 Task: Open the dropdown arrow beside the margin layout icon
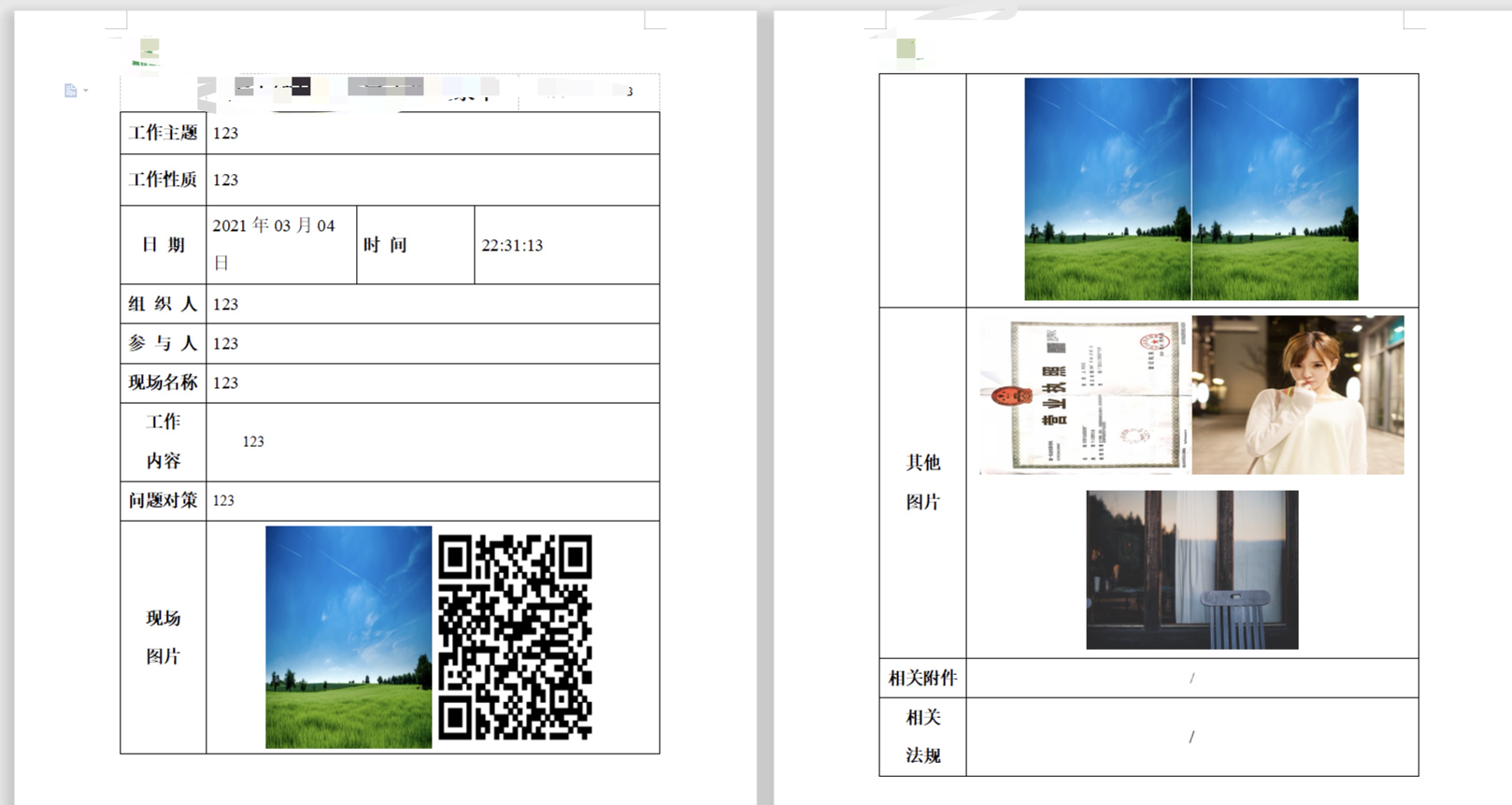coord(86,91)
